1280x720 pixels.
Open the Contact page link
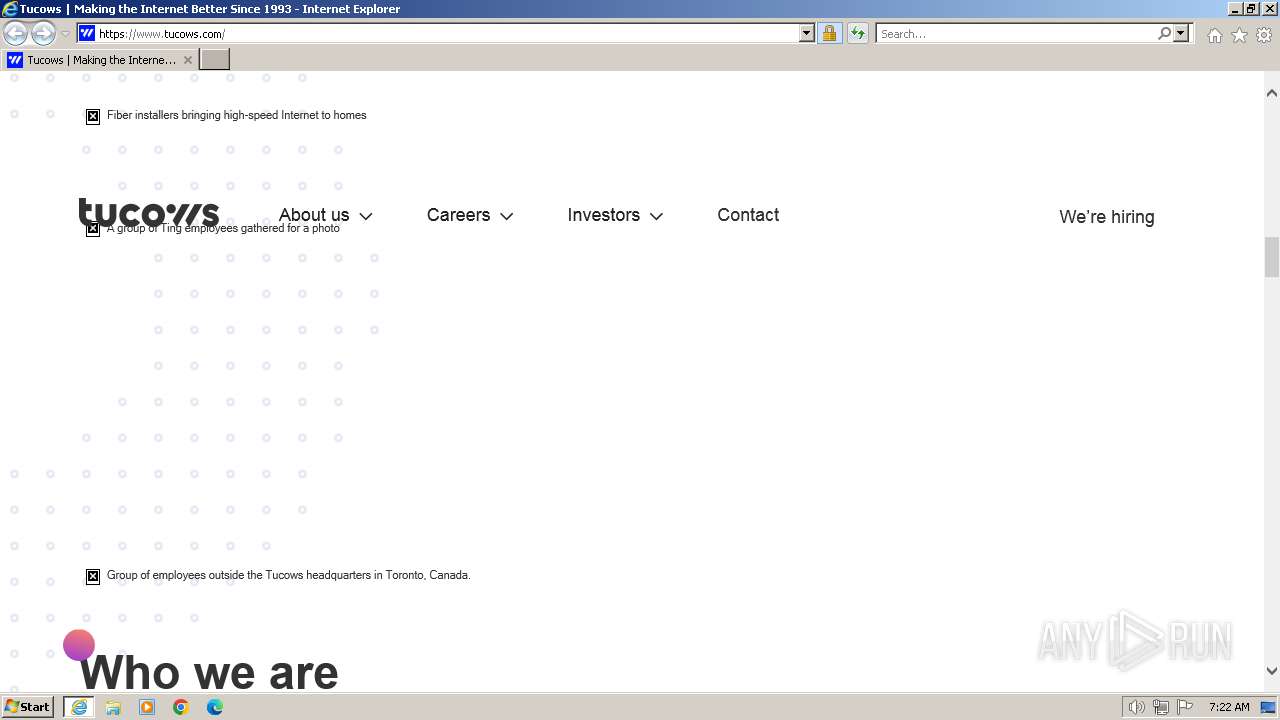point(748,215)
